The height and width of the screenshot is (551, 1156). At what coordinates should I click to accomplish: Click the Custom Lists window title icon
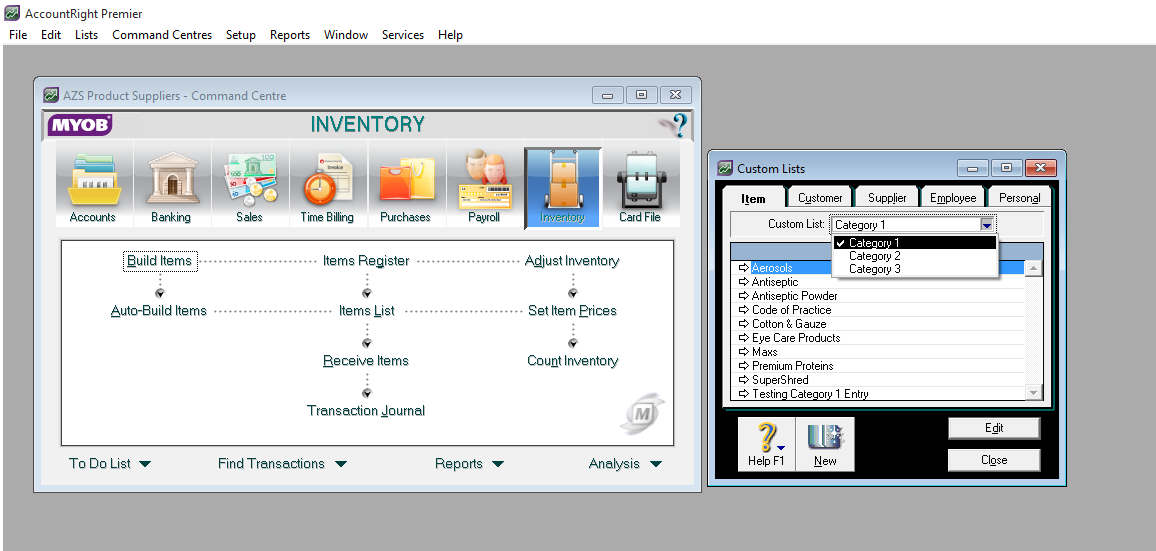(725, 168)
